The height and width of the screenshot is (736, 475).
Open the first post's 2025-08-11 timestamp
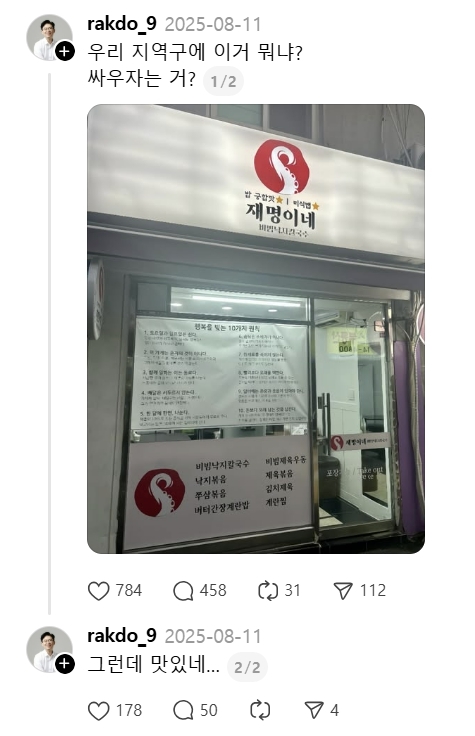tap(213, 24)
